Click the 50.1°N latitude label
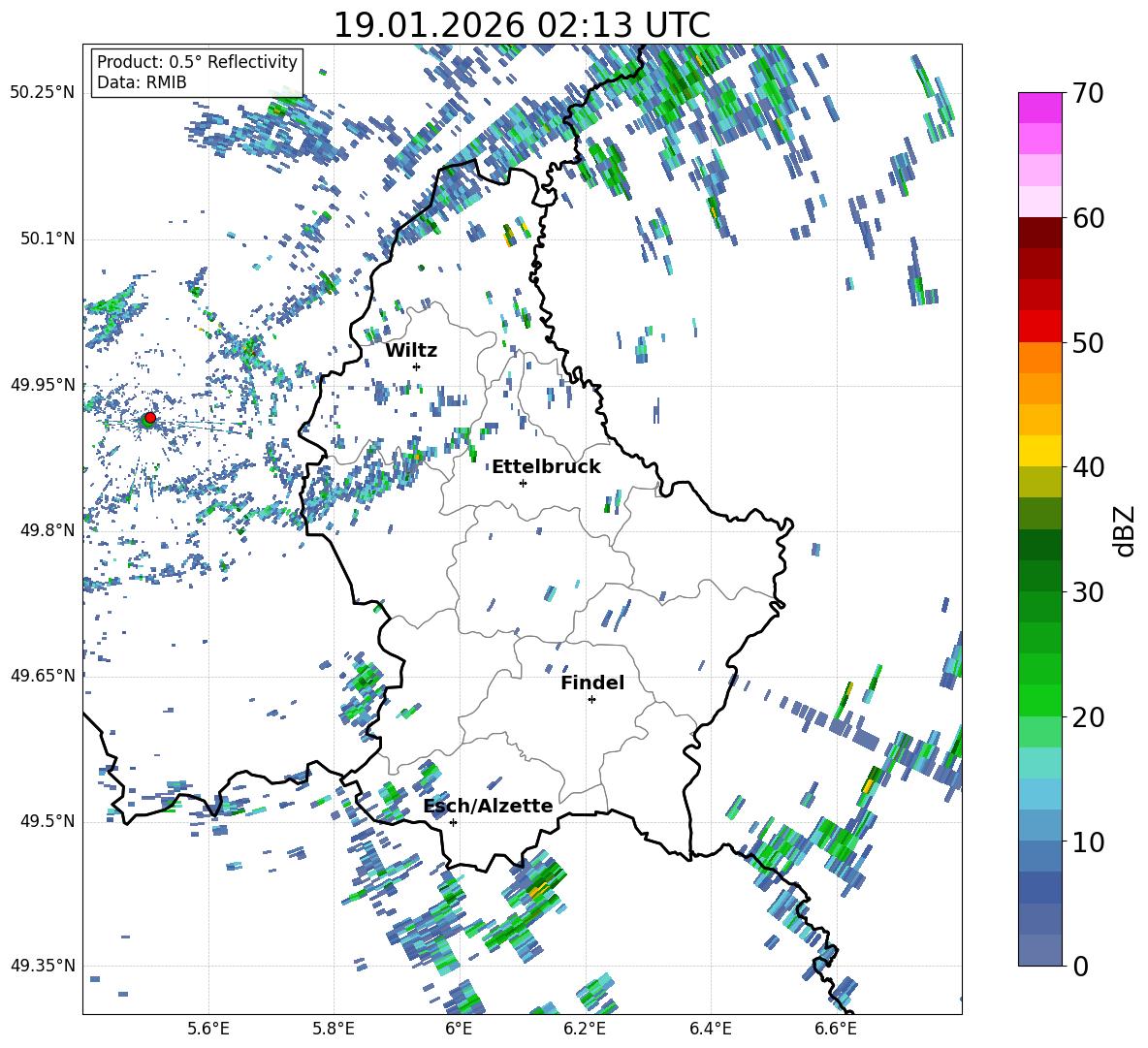 (47, 238)
